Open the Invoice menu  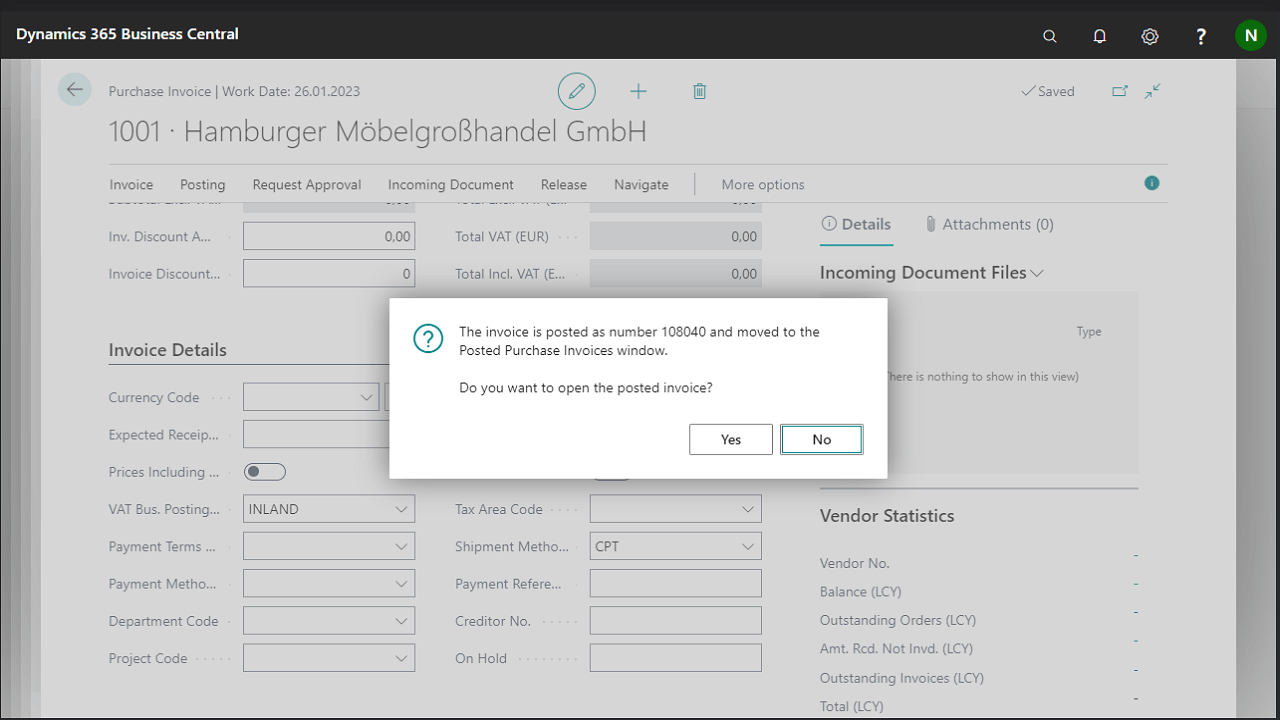(x=131, y=184)
